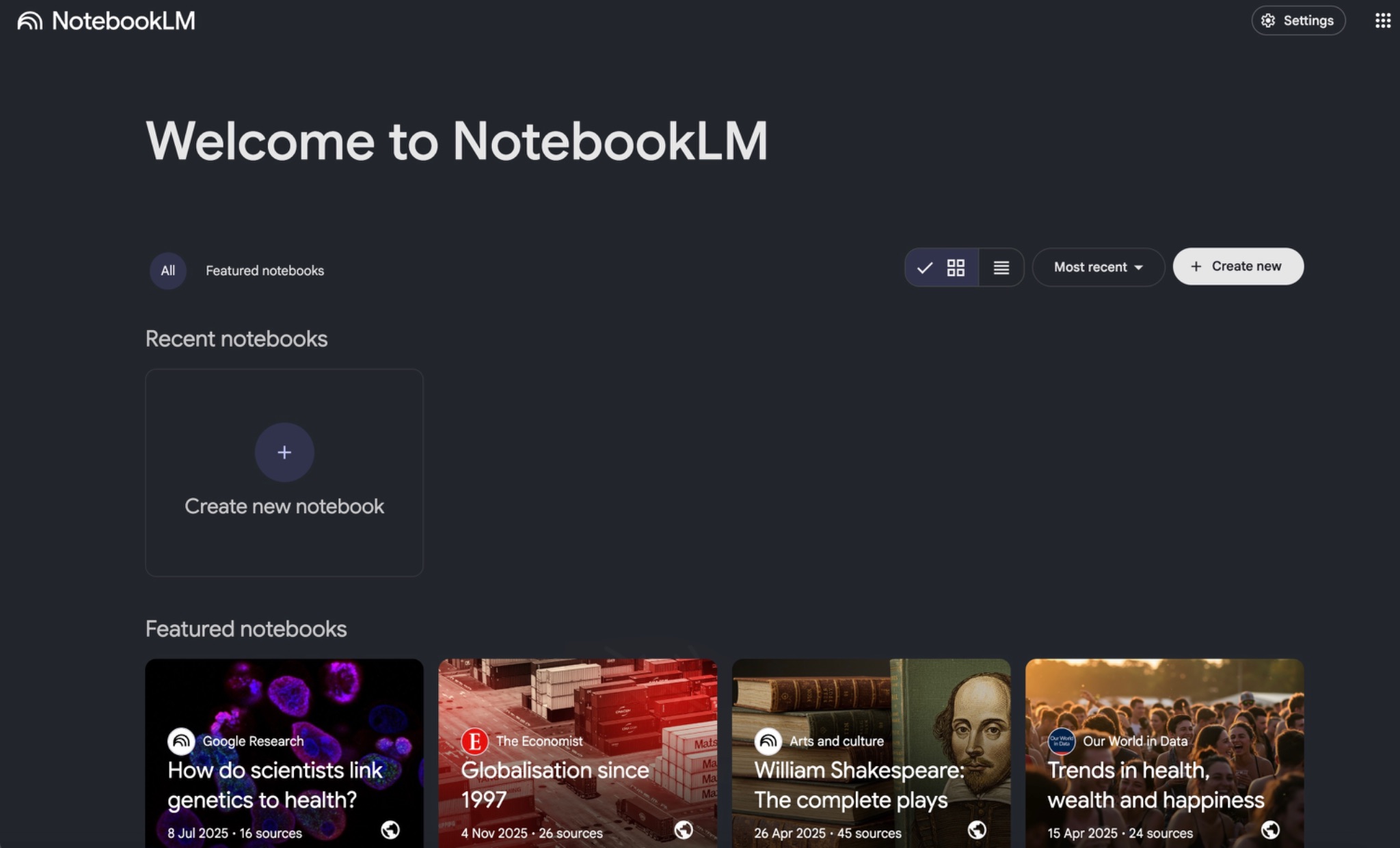Click the Google Research avatar icon
The width and height of the screenshot is (1400, 848).
[x=180, y=741]
